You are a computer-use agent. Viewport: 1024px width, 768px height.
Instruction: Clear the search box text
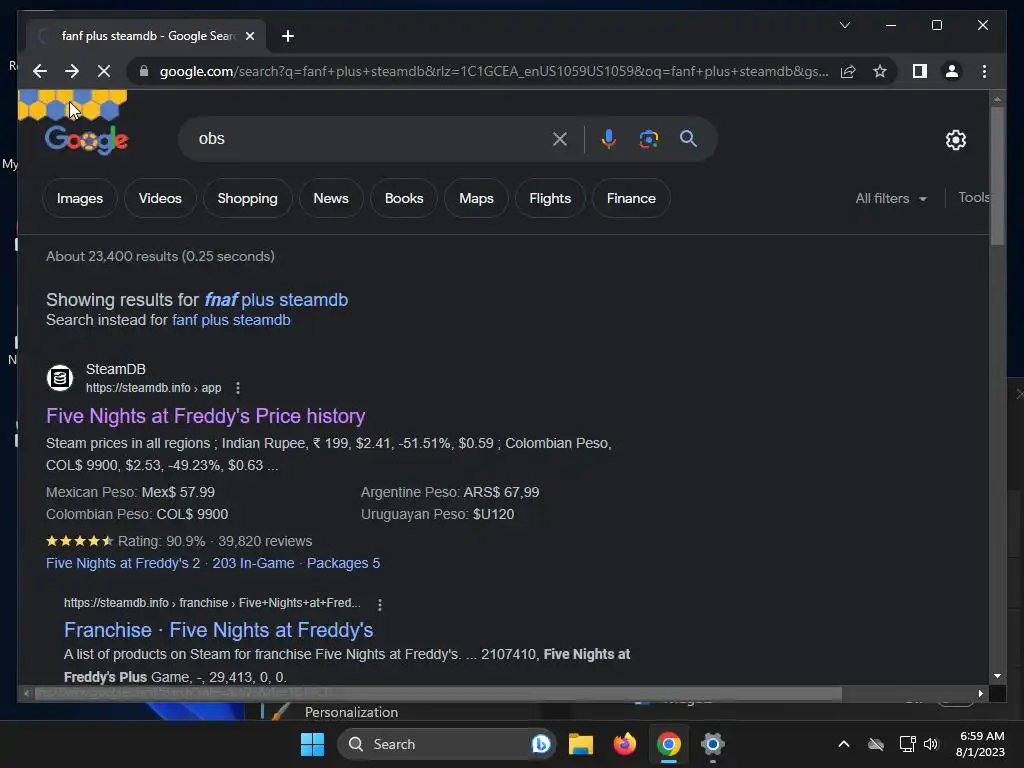click(x=560, y=138)
